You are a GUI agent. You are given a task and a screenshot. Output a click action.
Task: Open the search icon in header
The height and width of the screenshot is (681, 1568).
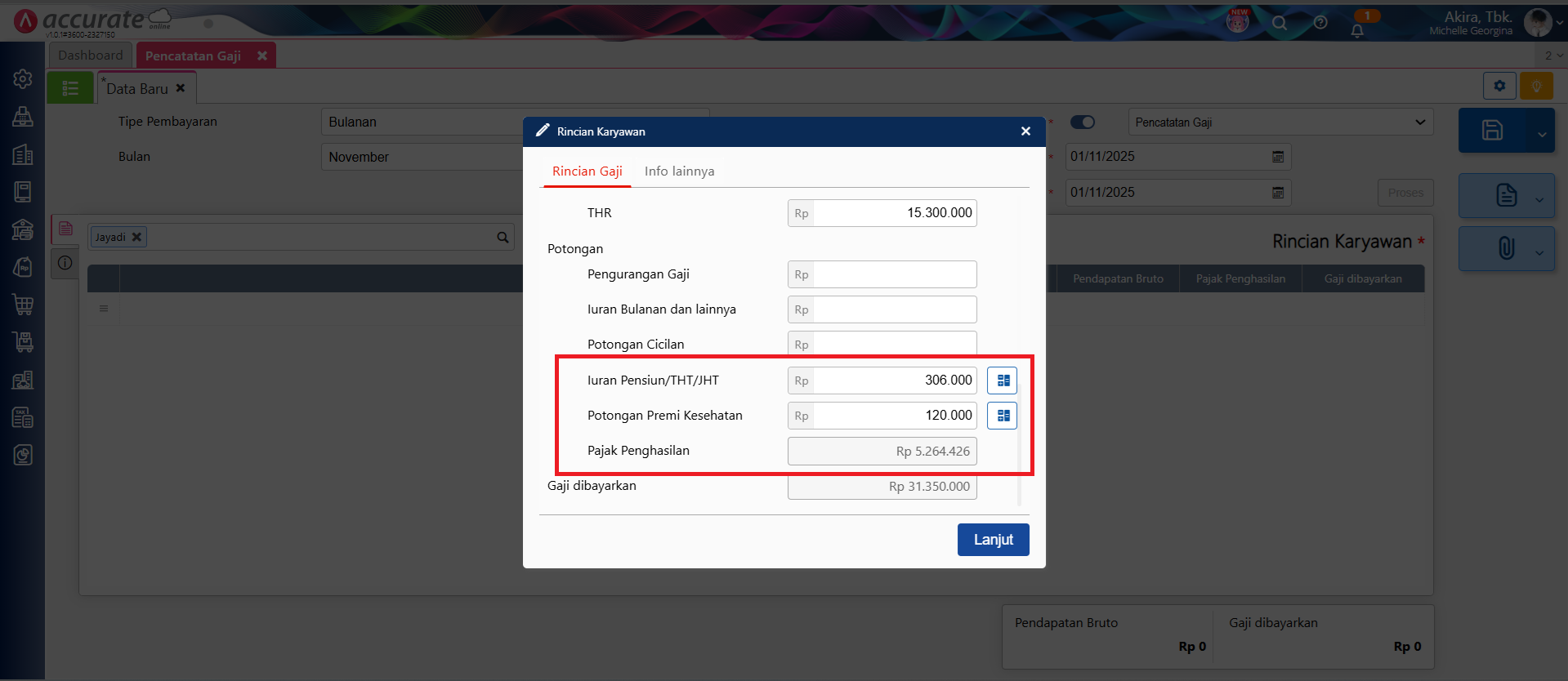coord(1279,23)
